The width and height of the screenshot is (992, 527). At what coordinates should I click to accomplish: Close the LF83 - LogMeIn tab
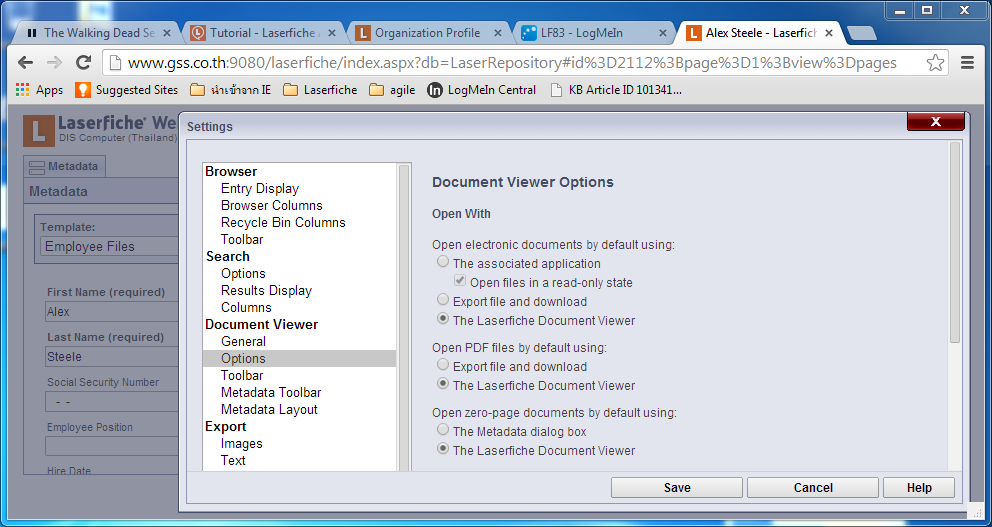662,33
